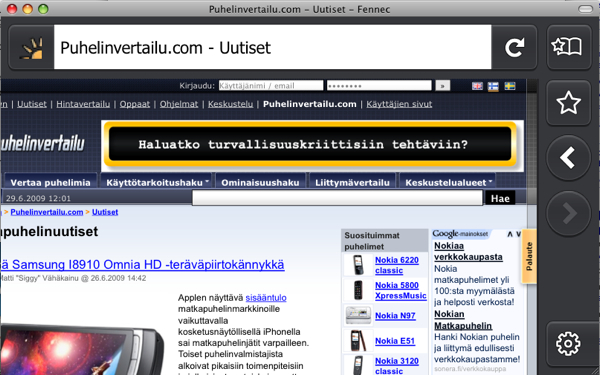The image size is (600, 375).
Task: Open the Nokia 6220 classic link
Action: pos(397,265)
